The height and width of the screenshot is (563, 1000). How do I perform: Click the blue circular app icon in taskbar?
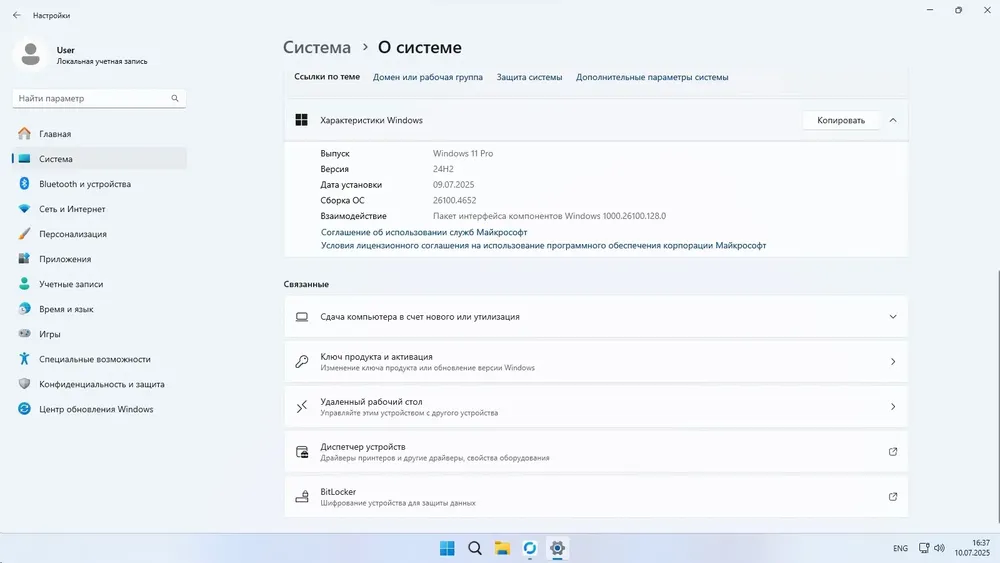(x=529, y=548)
